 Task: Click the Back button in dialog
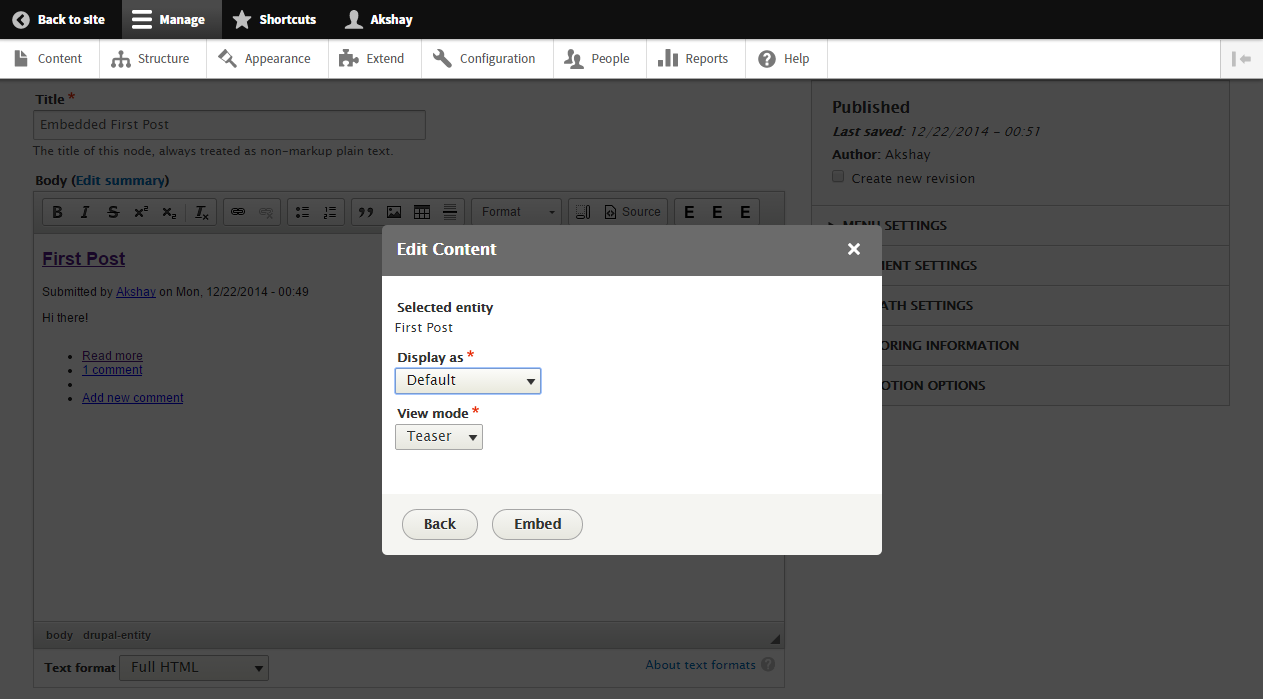[439, 524]
